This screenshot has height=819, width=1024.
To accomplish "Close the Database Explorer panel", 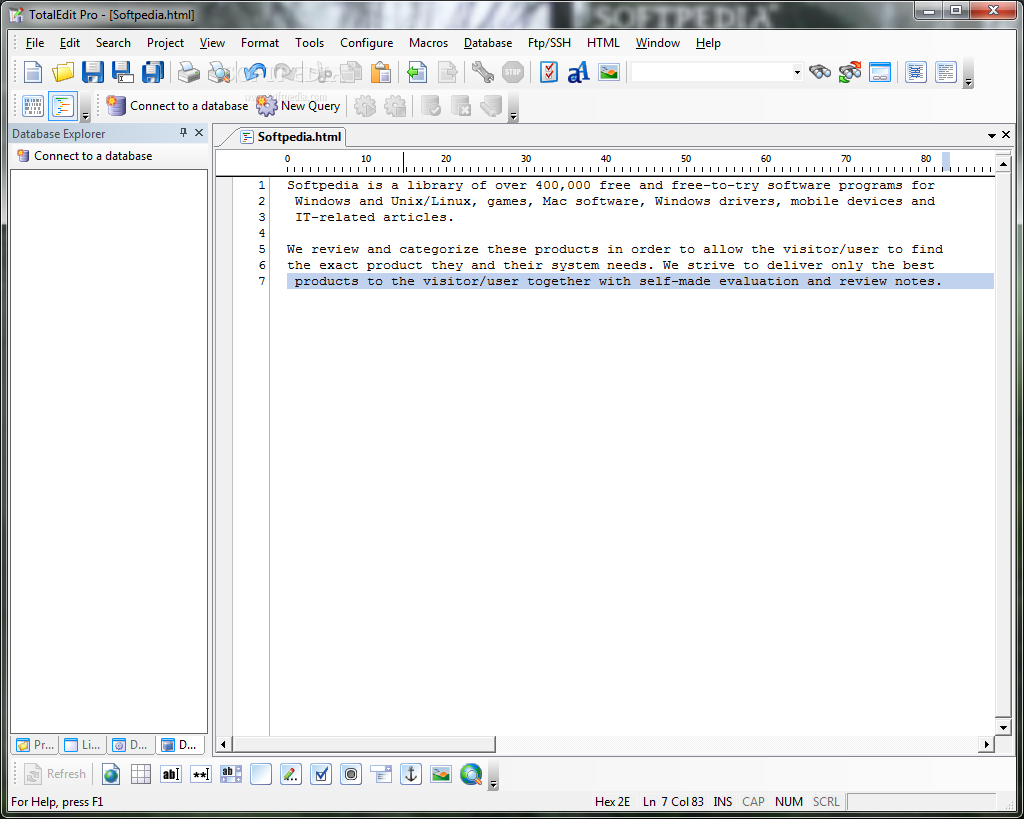I will click(199, 133).
